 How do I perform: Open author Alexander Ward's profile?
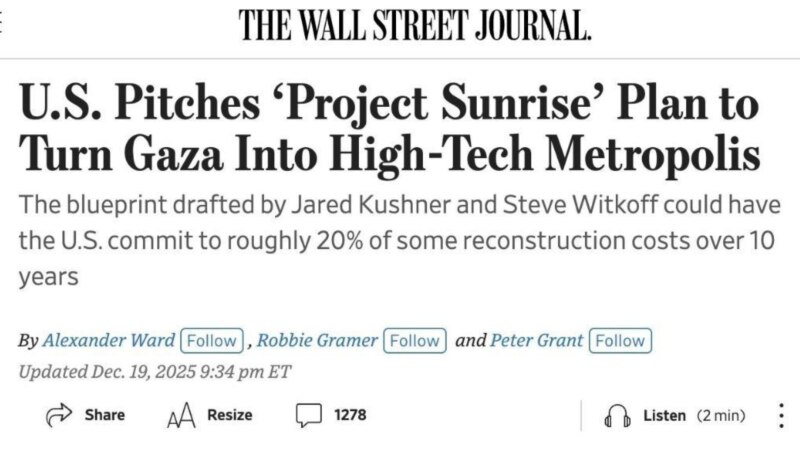tap(109, 340)
